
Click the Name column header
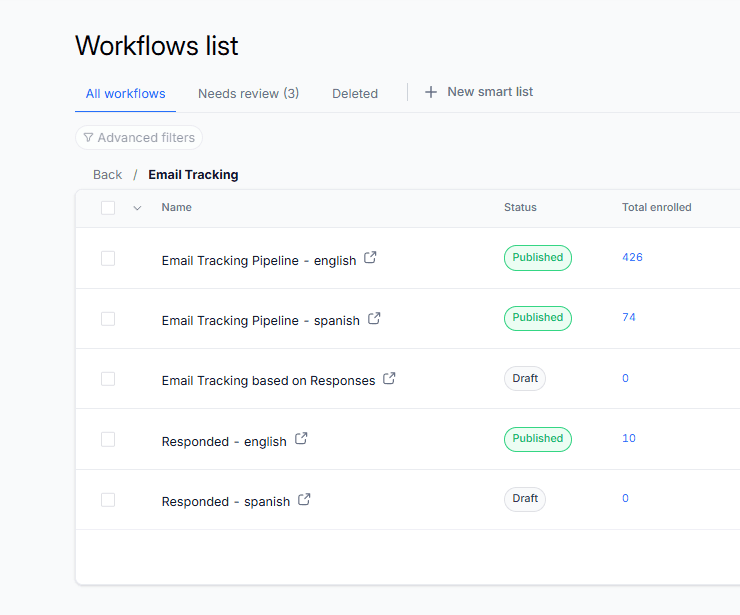tap(177, 207)
